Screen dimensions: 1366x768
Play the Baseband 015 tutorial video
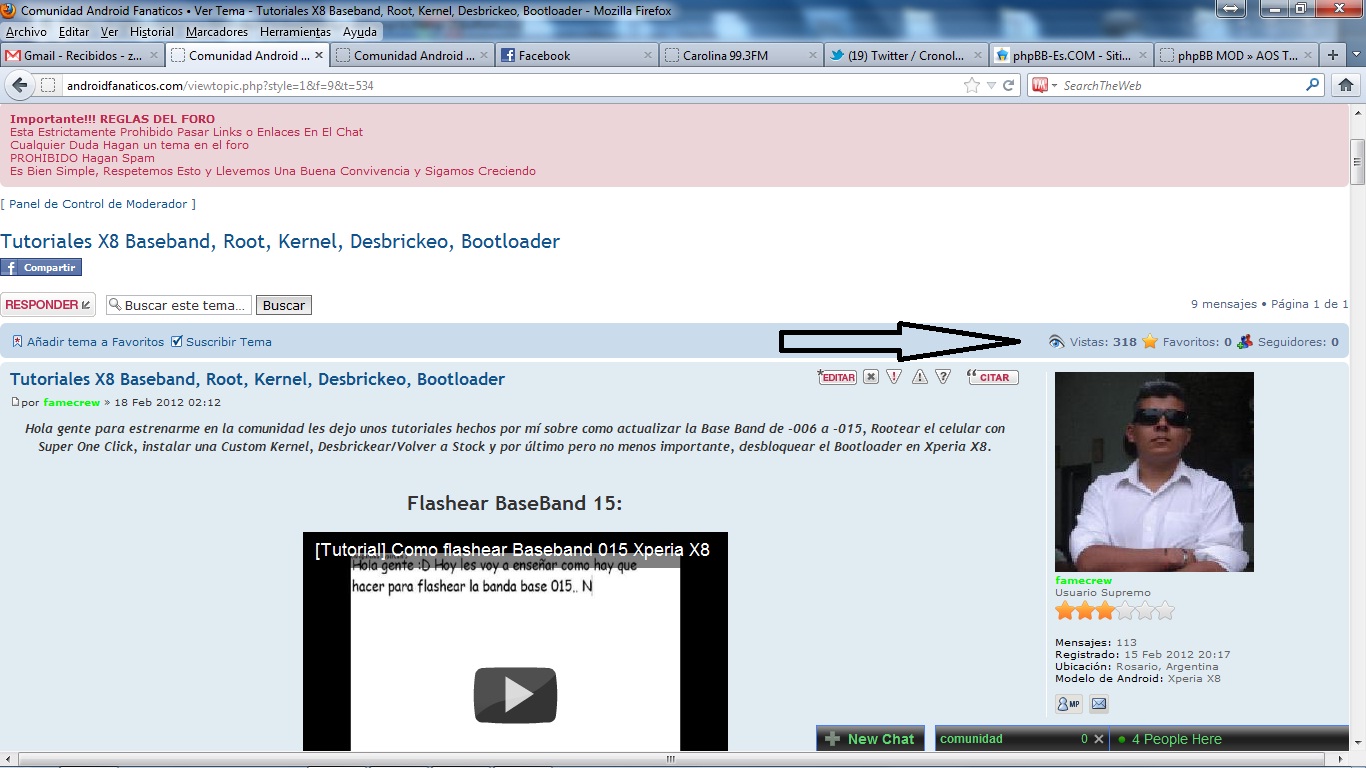(x=515, y=694)
